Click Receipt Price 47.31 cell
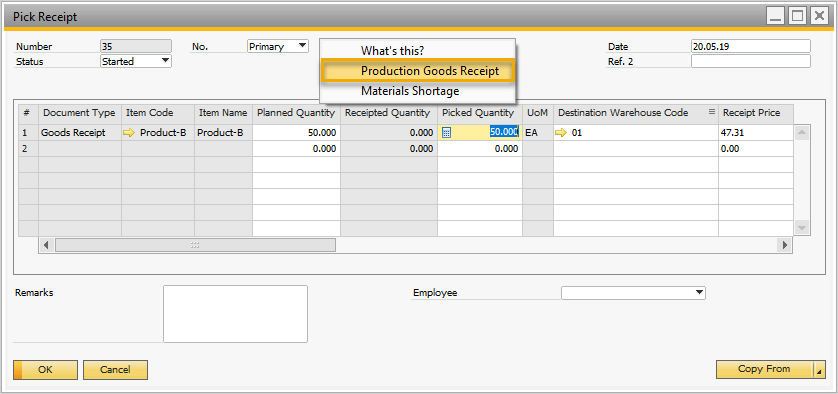 (x=755, y=133)
